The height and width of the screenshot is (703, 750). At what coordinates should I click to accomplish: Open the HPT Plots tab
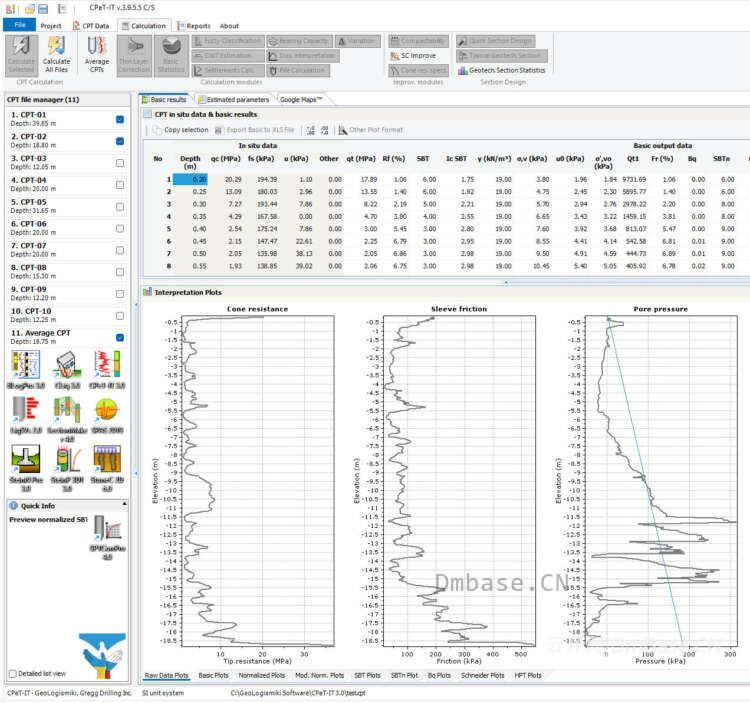(528, 675)
